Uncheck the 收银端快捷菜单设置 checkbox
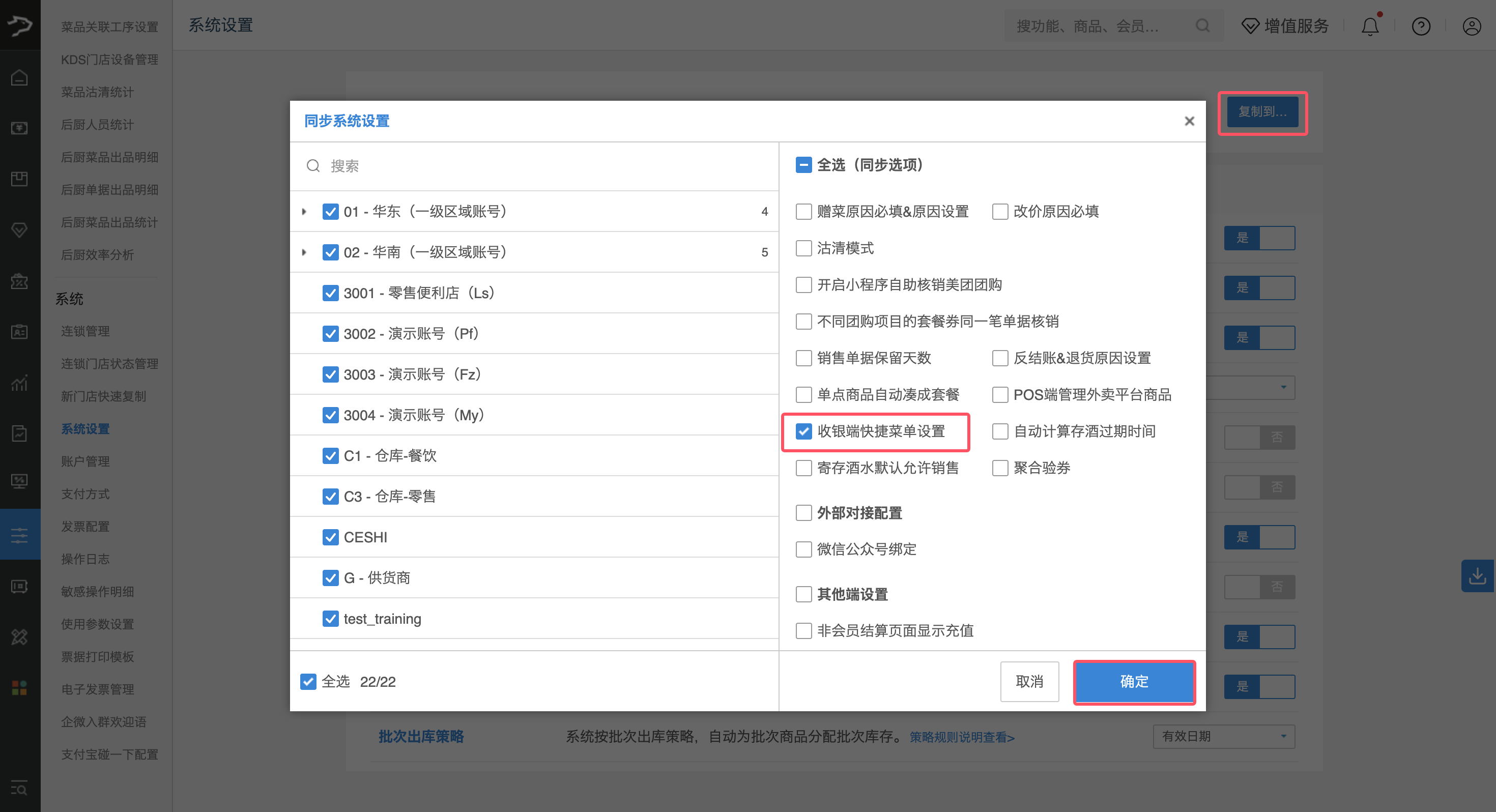Image resolution: width=1496 pixels, height=812 pixels. [x=804, y=431]
